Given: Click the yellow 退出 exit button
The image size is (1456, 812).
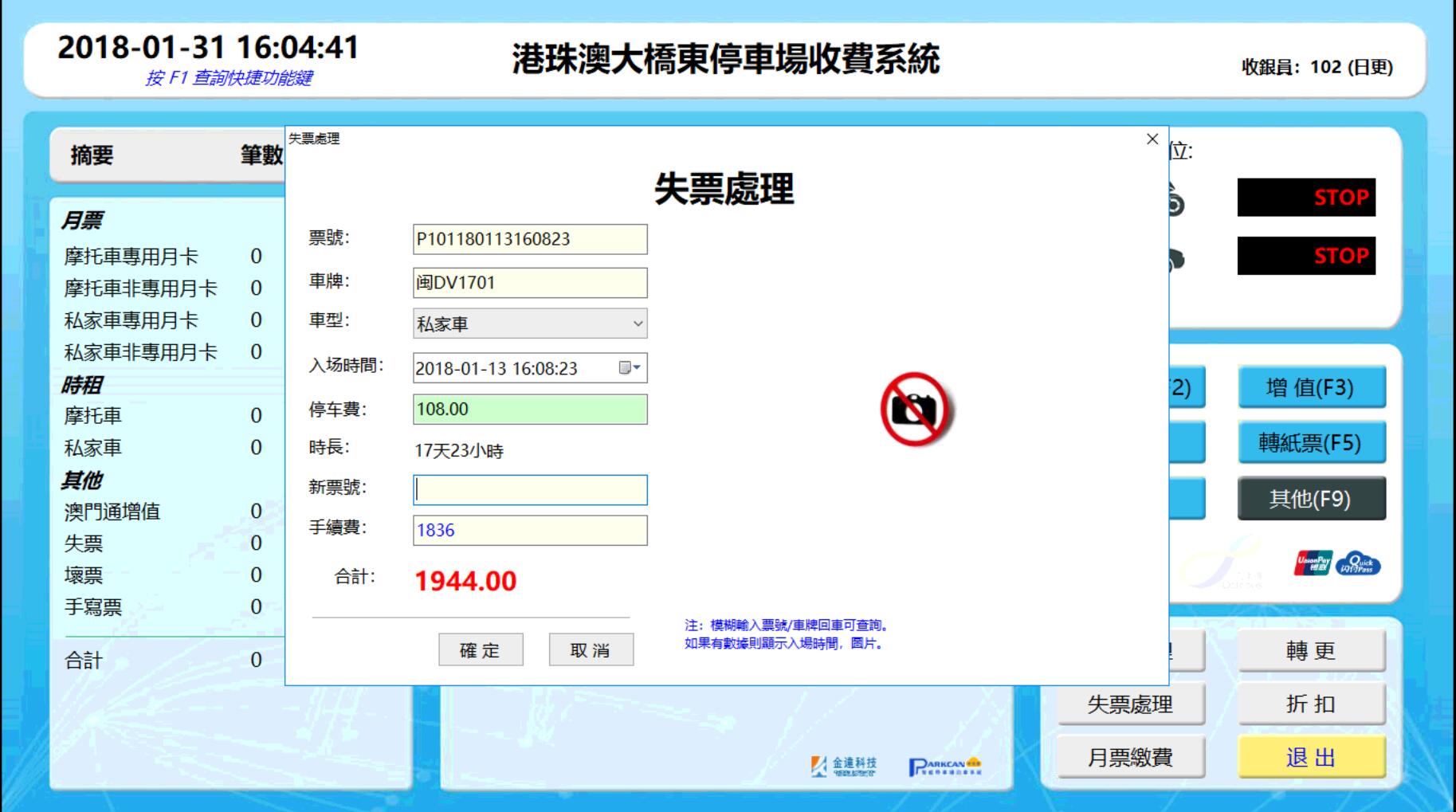Looking at the screenshot, I should 1311,757.
